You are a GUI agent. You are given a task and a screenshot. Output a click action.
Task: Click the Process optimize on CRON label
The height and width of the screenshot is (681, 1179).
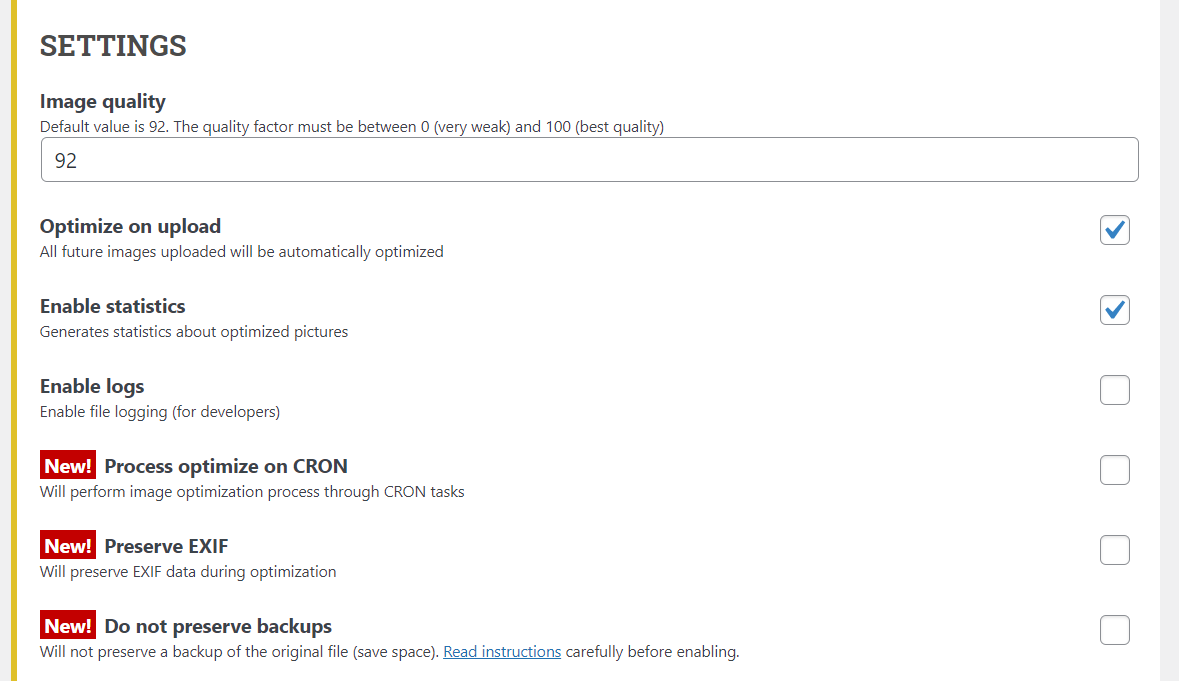pos(226,466)
